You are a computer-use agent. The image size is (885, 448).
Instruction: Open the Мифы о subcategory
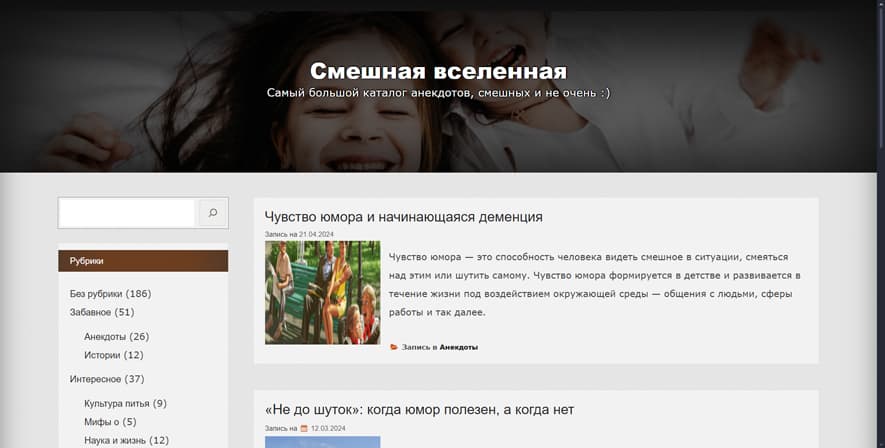[x=102, y=421]
